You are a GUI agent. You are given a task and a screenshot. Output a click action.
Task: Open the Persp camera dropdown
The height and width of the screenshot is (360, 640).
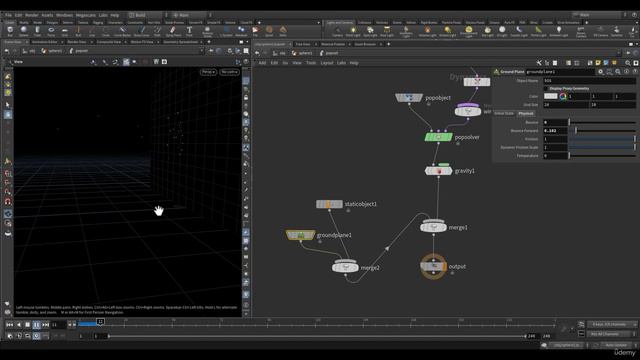(208, 72)
